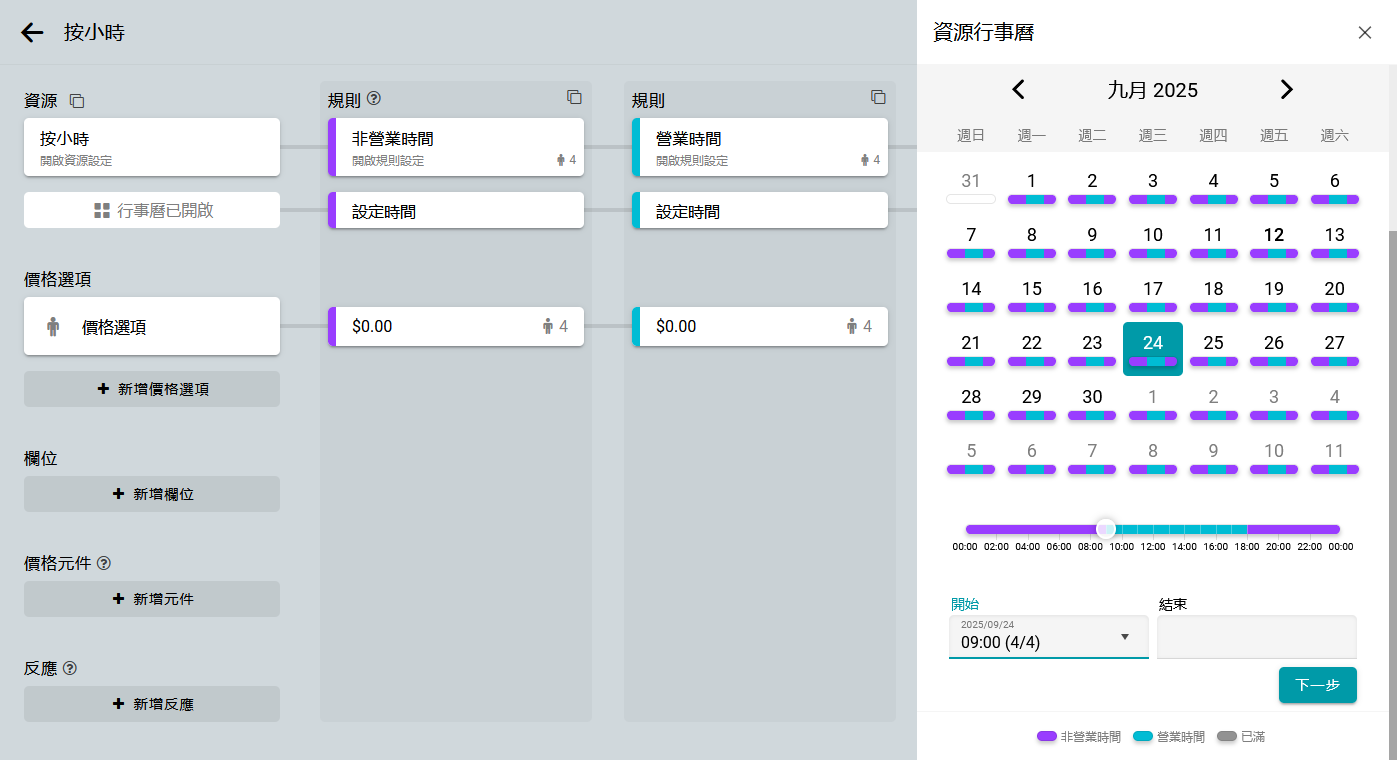The height and width of the screenshot is (760, 1397).
Task: Click the copy icon in 非營業時間 rule column
Action: [574, 97]
